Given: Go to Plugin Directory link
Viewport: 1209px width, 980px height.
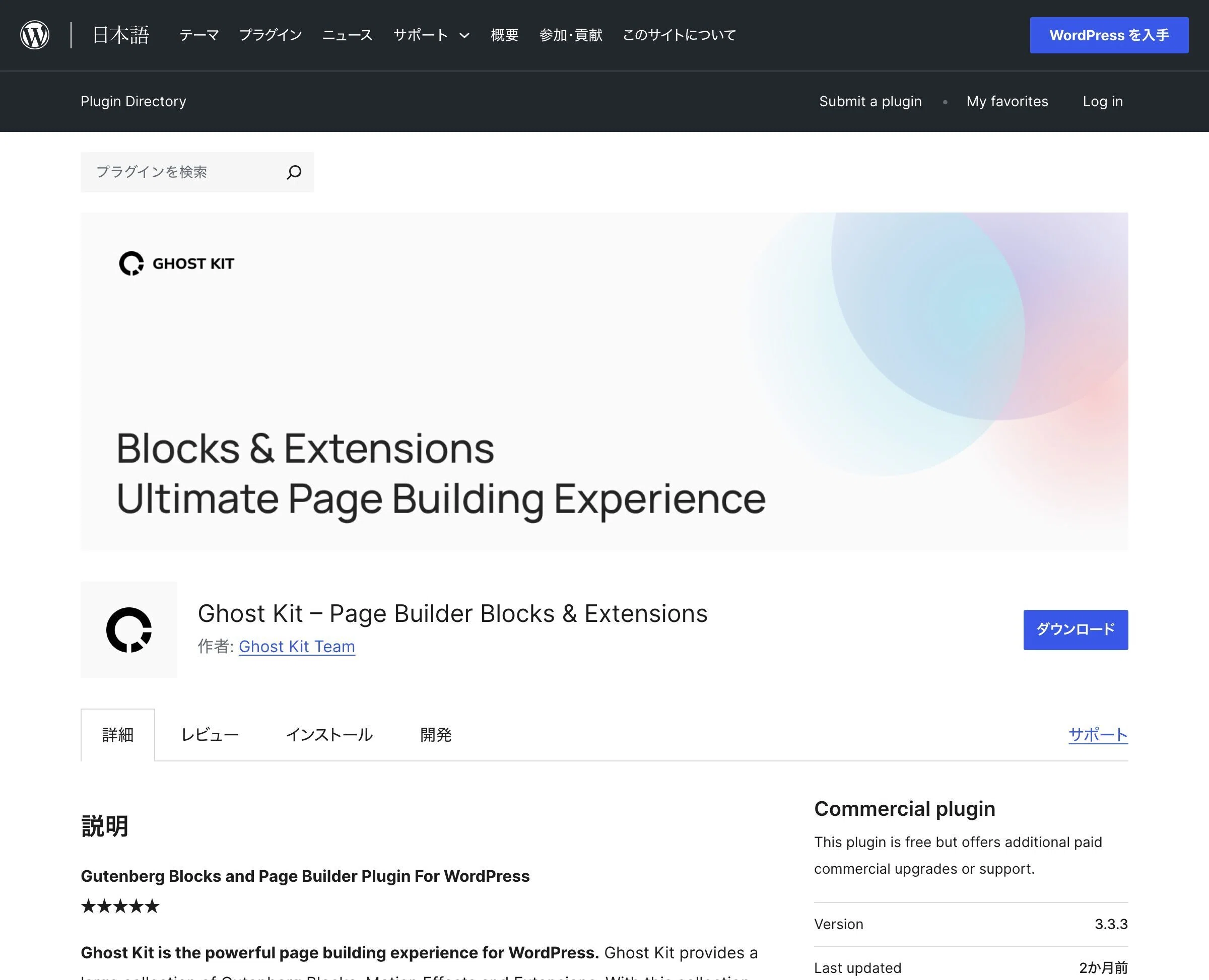Looking at the screenshot, I should click(133, 102).
